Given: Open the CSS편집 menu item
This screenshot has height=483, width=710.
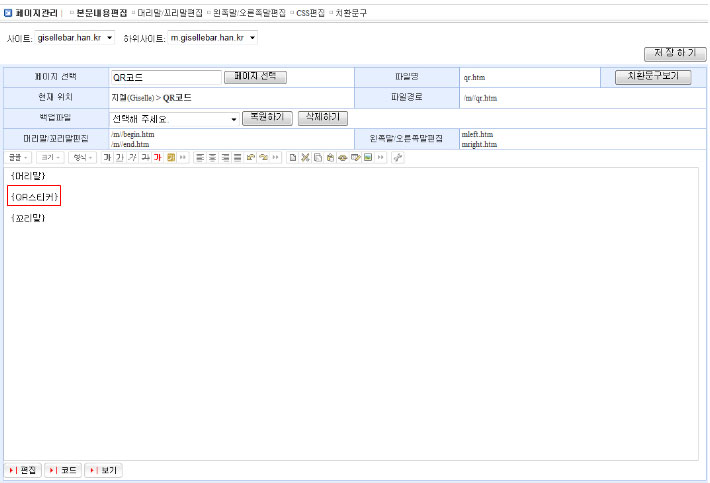Looking at the screenshot, I should click(309, 13).
